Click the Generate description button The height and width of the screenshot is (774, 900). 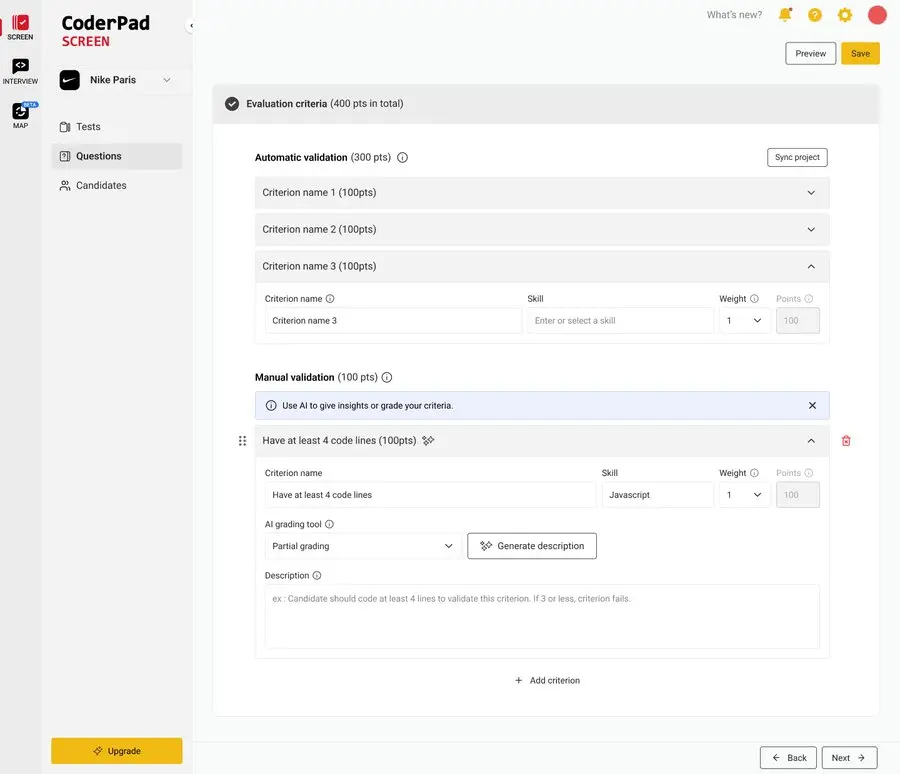[x=532, y=546]
